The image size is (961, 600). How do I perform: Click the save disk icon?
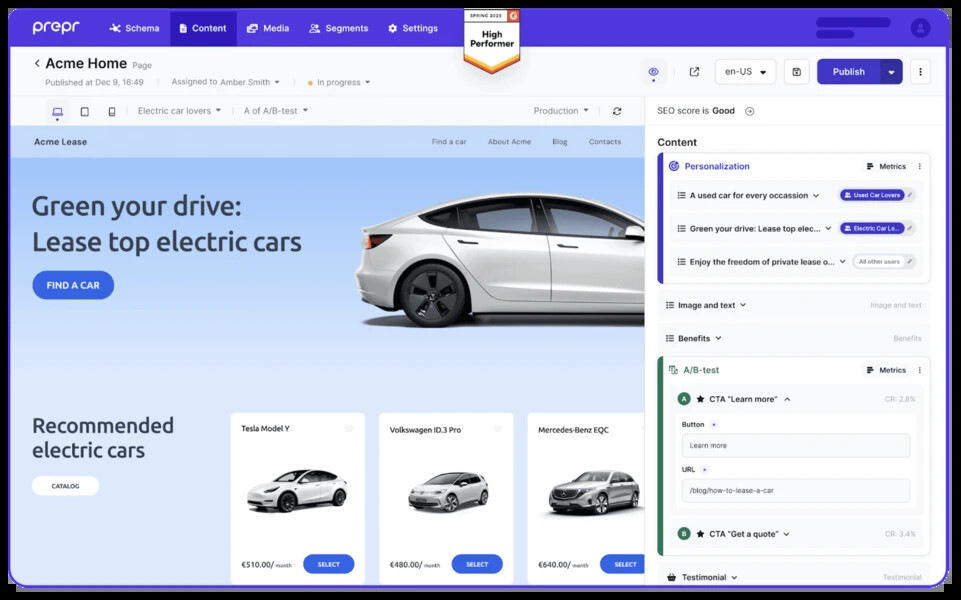coord(796,72)
